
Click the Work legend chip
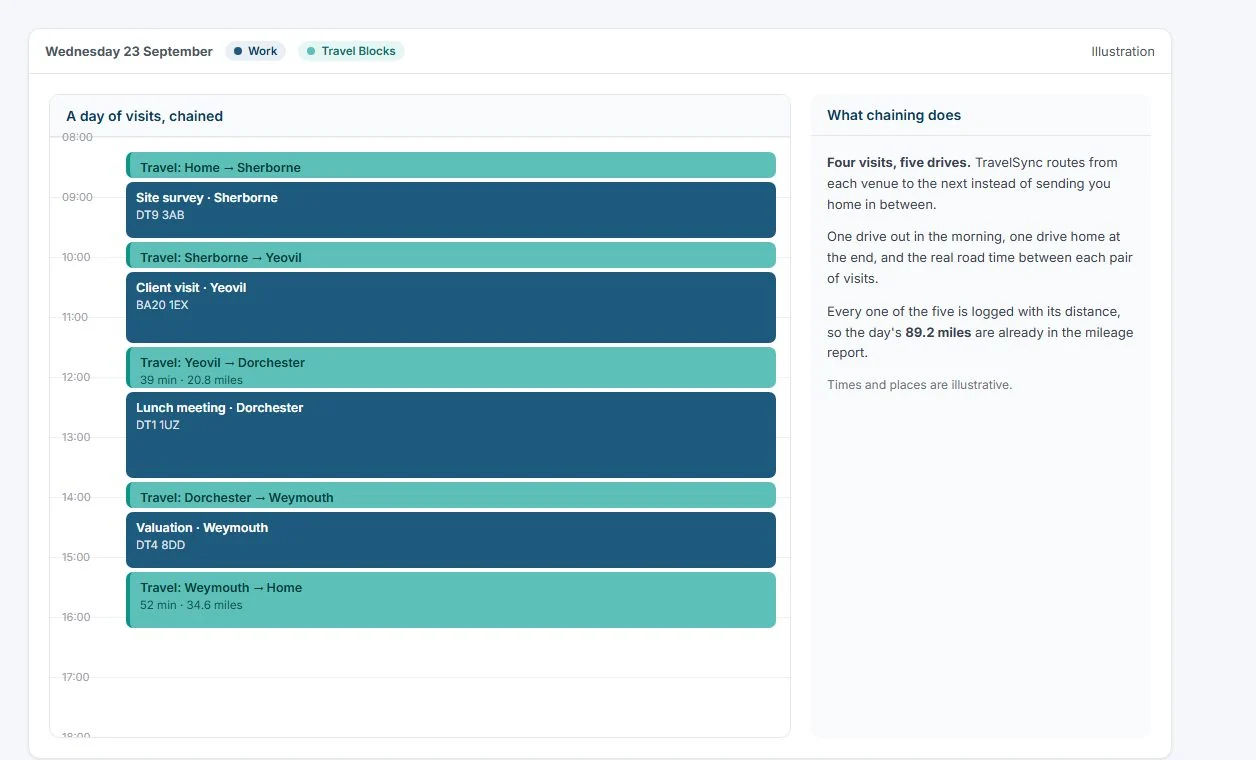[255, 51]
